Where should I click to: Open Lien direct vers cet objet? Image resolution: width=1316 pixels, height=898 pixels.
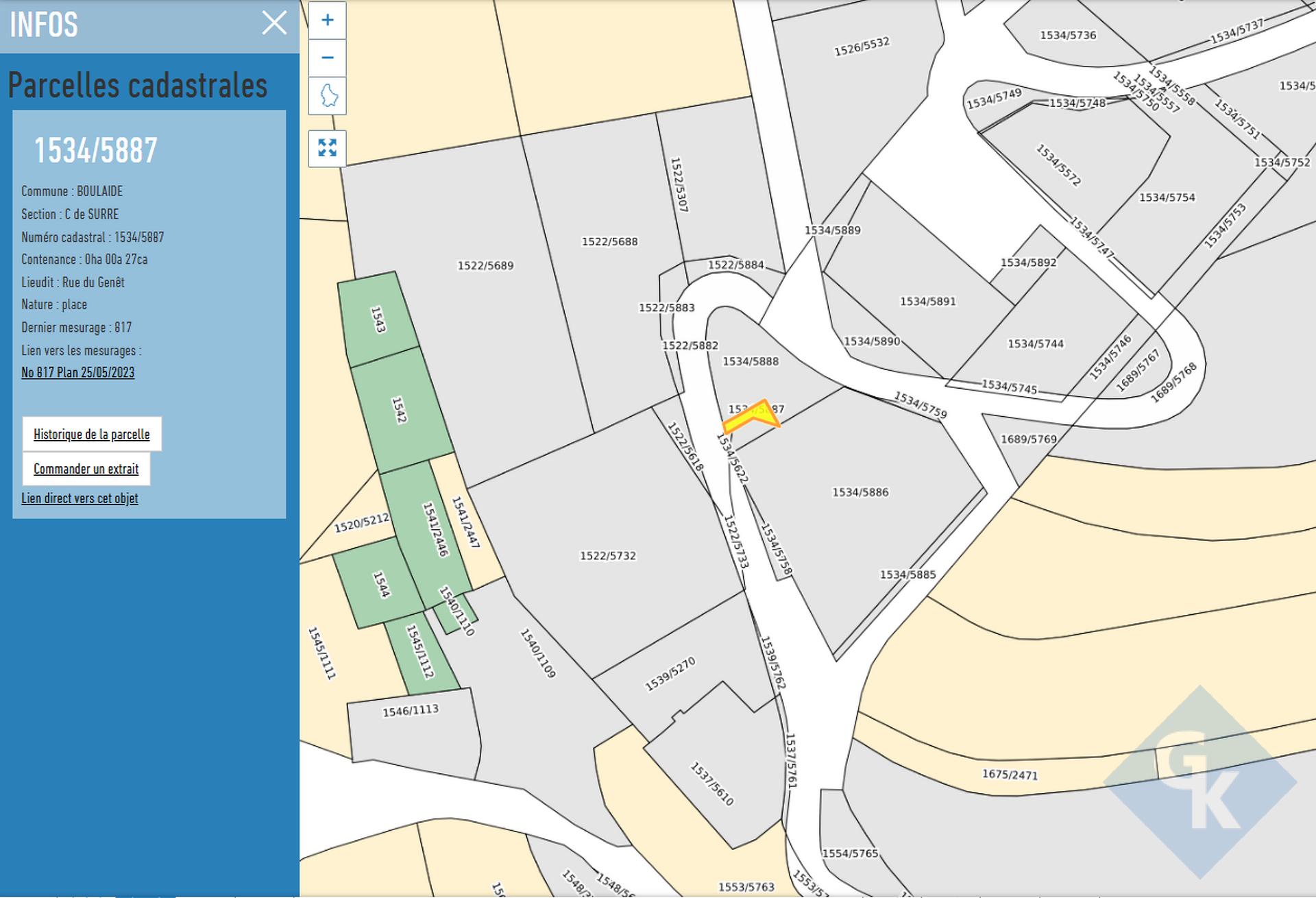80,499
